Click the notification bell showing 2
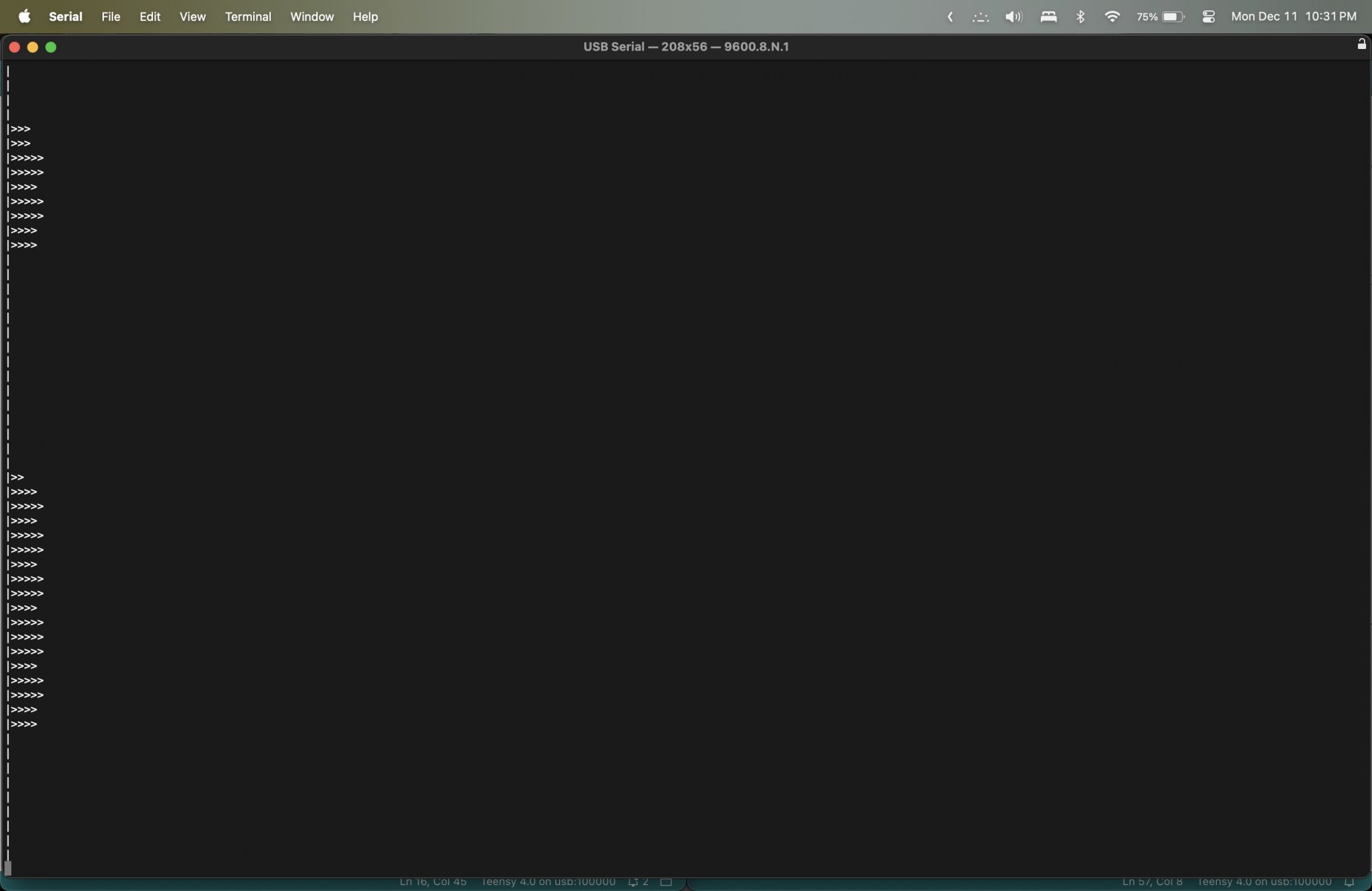 click(638, 881)
